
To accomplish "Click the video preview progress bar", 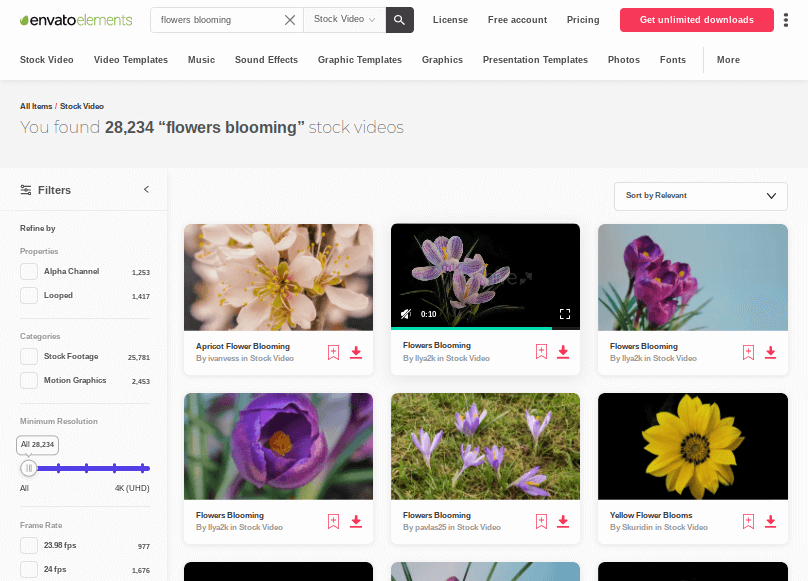I will (485, 328).
